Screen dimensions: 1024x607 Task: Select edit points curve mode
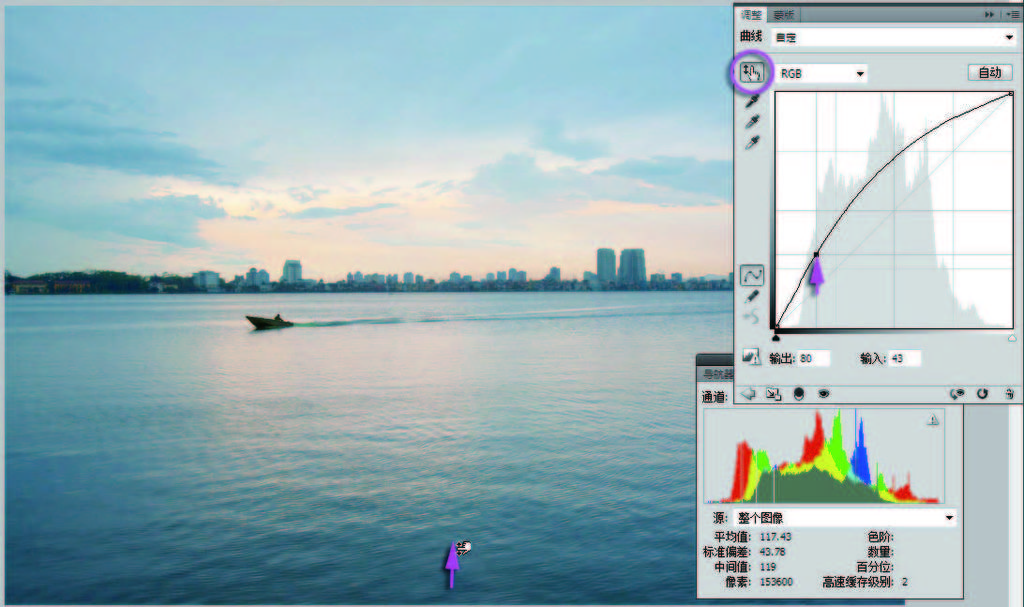click(752, 275)
